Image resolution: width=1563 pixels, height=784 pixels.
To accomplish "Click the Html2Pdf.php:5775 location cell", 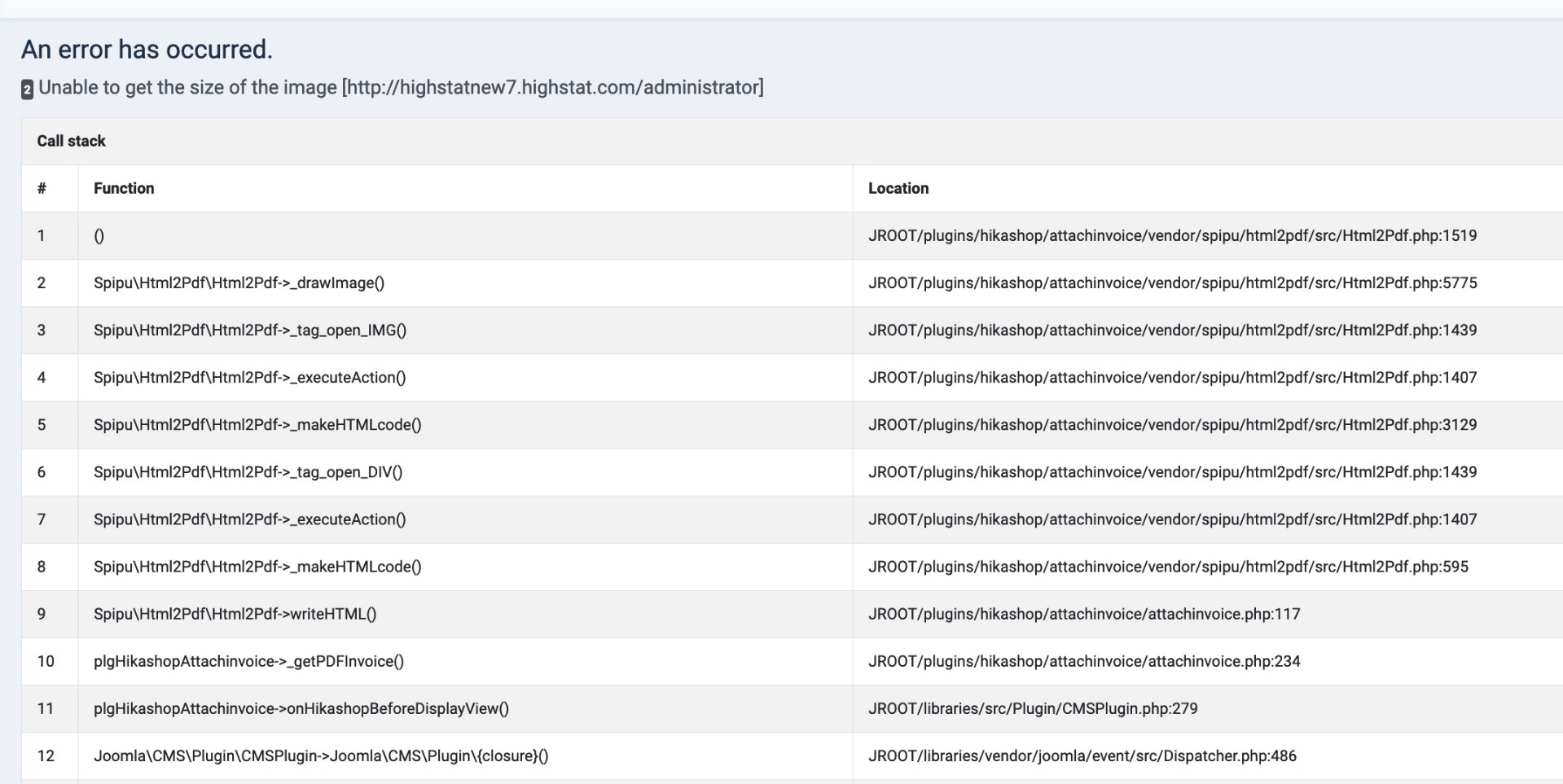I will (1172, 283).
